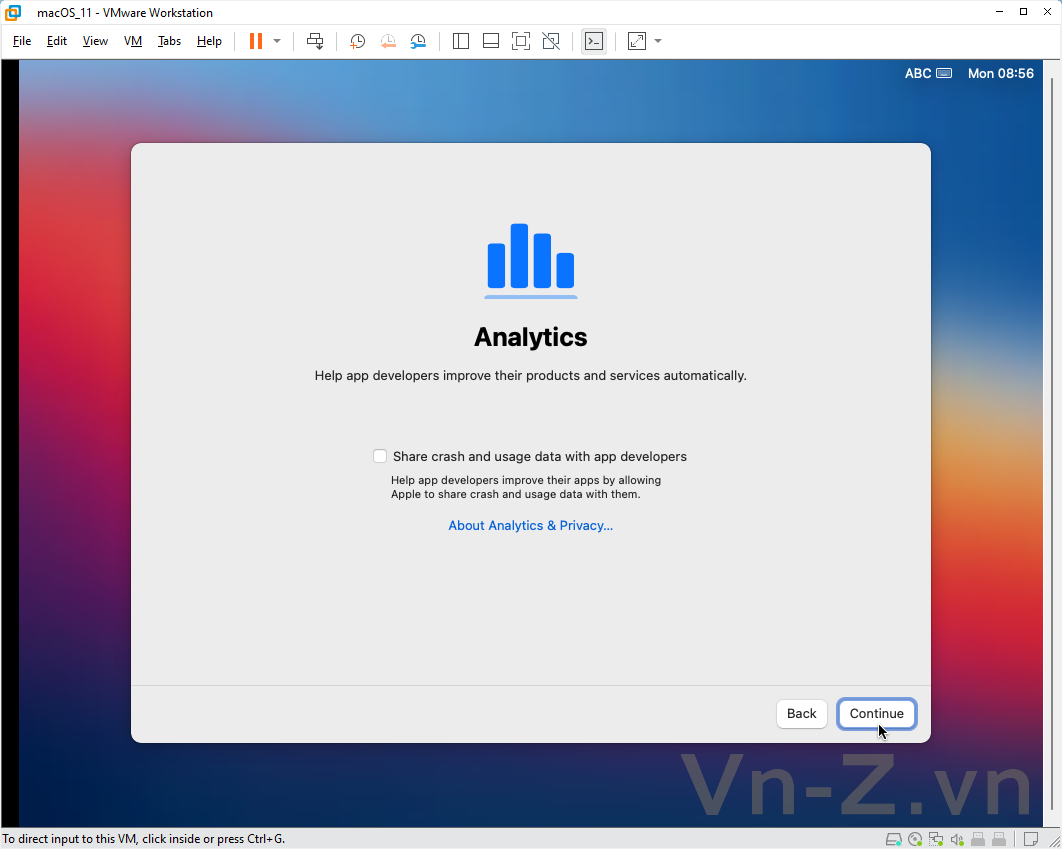Pause the virtual machine
1062x849 pixels.
pyautogui.click(x=255, y=41)
